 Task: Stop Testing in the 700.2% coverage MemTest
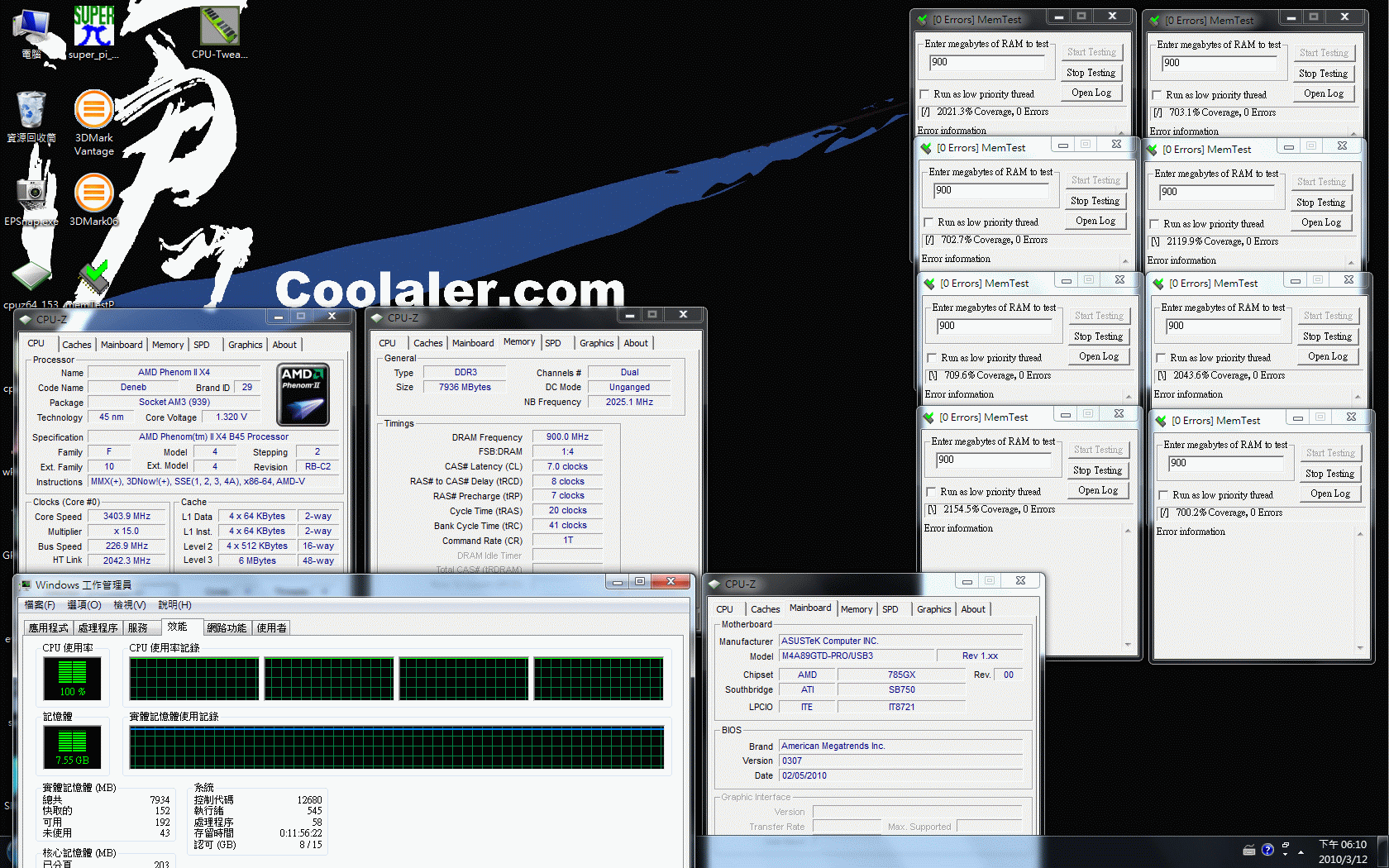click(x=1329, y=474)
